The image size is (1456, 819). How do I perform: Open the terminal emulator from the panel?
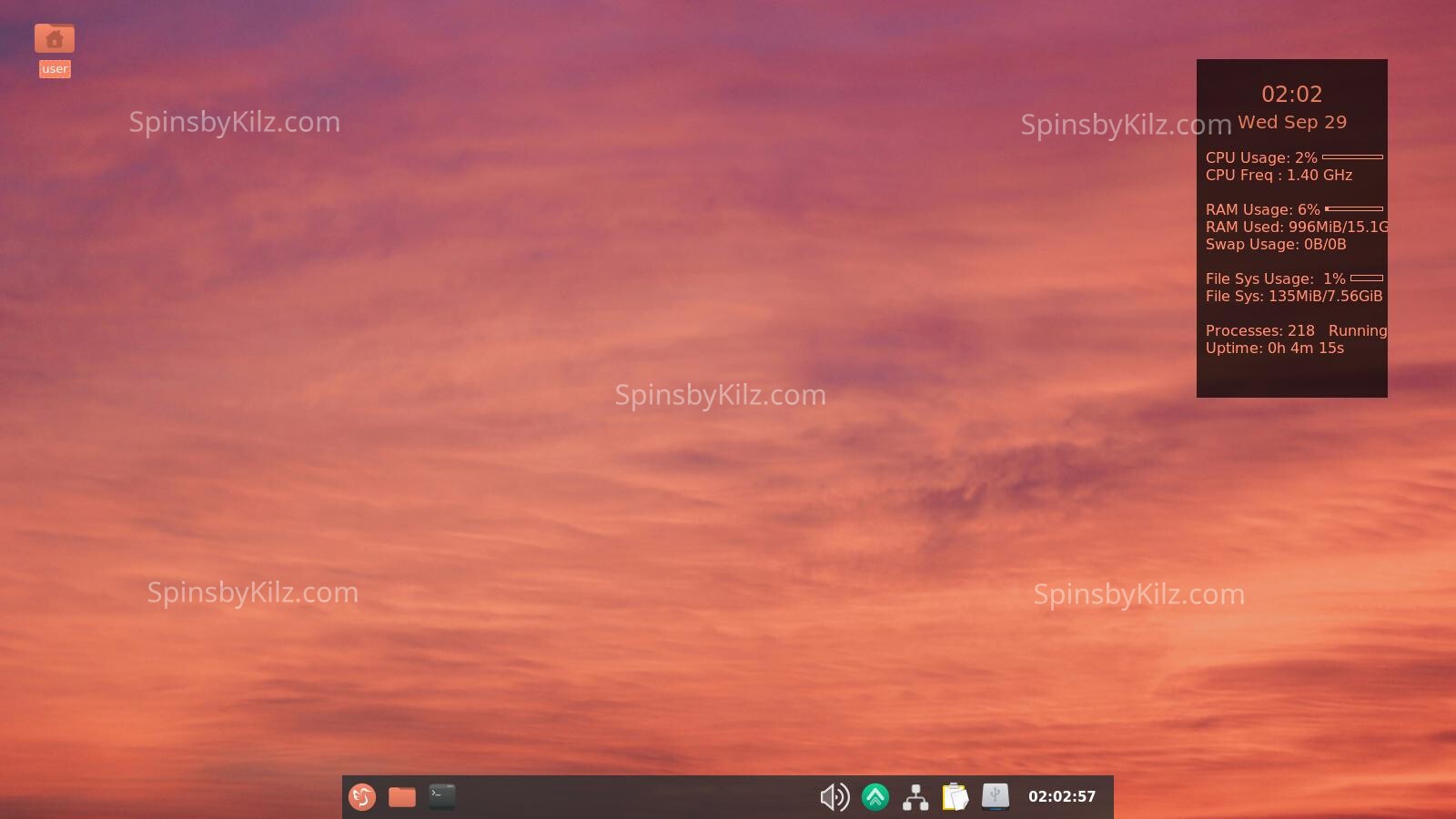(442, 797)
